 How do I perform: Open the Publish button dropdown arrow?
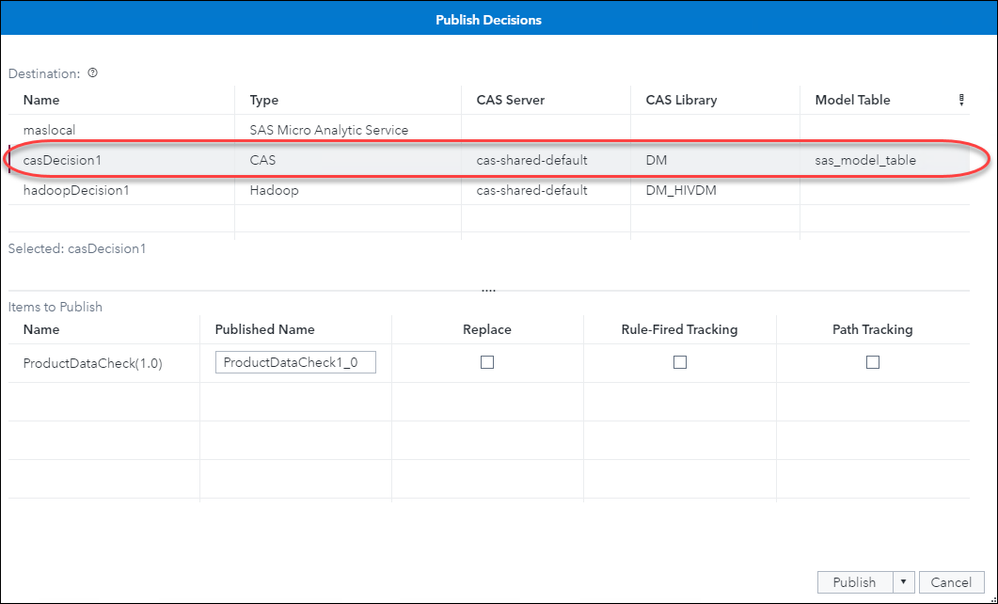(x=904, y=582)
